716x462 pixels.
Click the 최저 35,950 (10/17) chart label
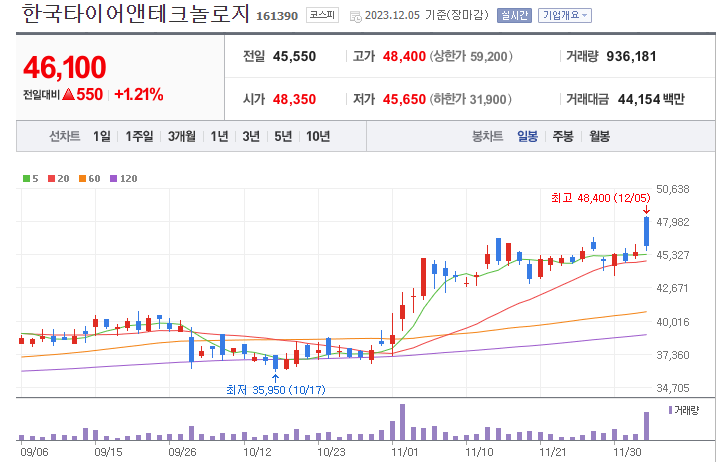[276, 390]
